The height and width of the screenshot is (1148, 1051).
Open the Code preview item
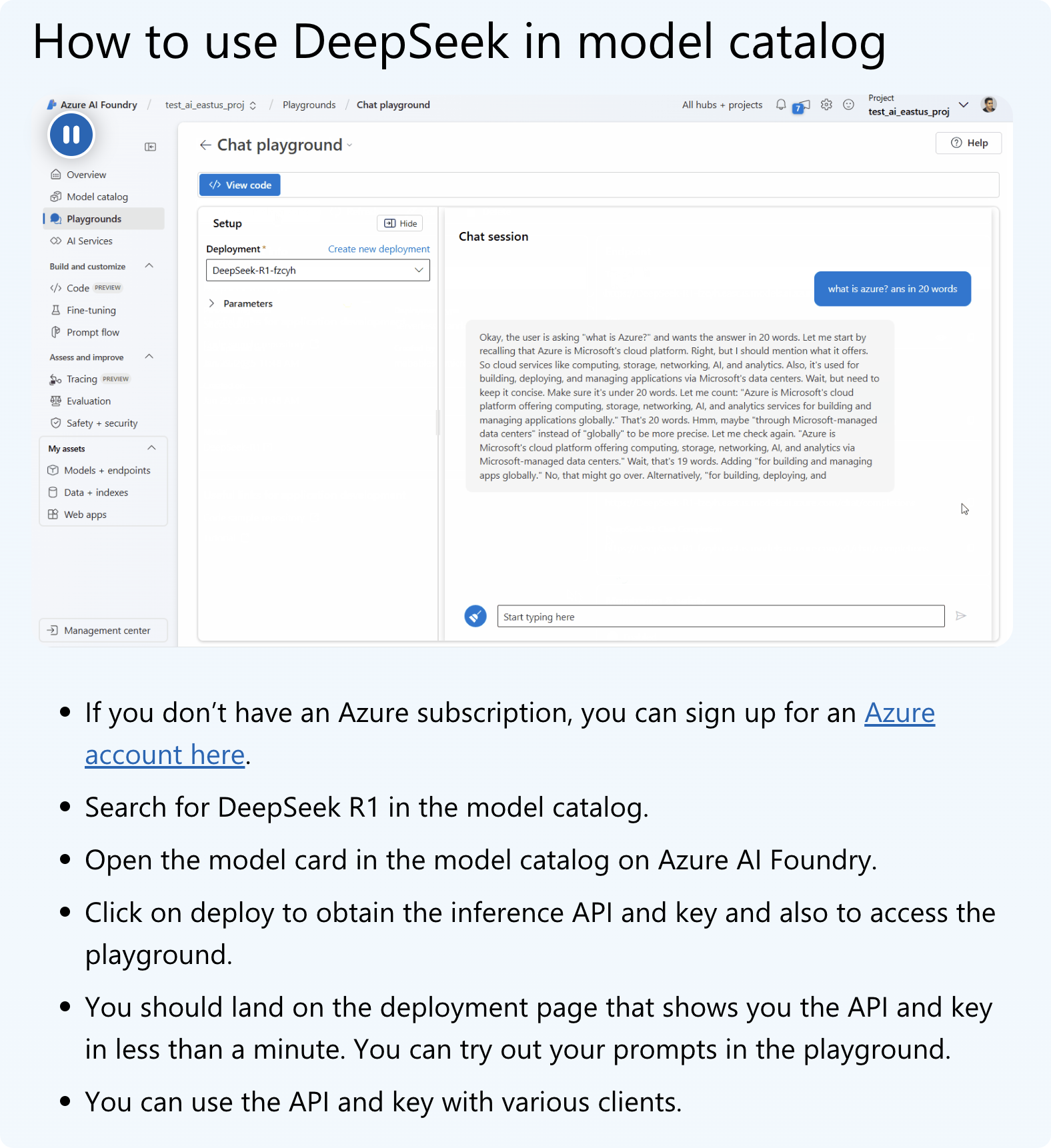click(x=86, y=288)
